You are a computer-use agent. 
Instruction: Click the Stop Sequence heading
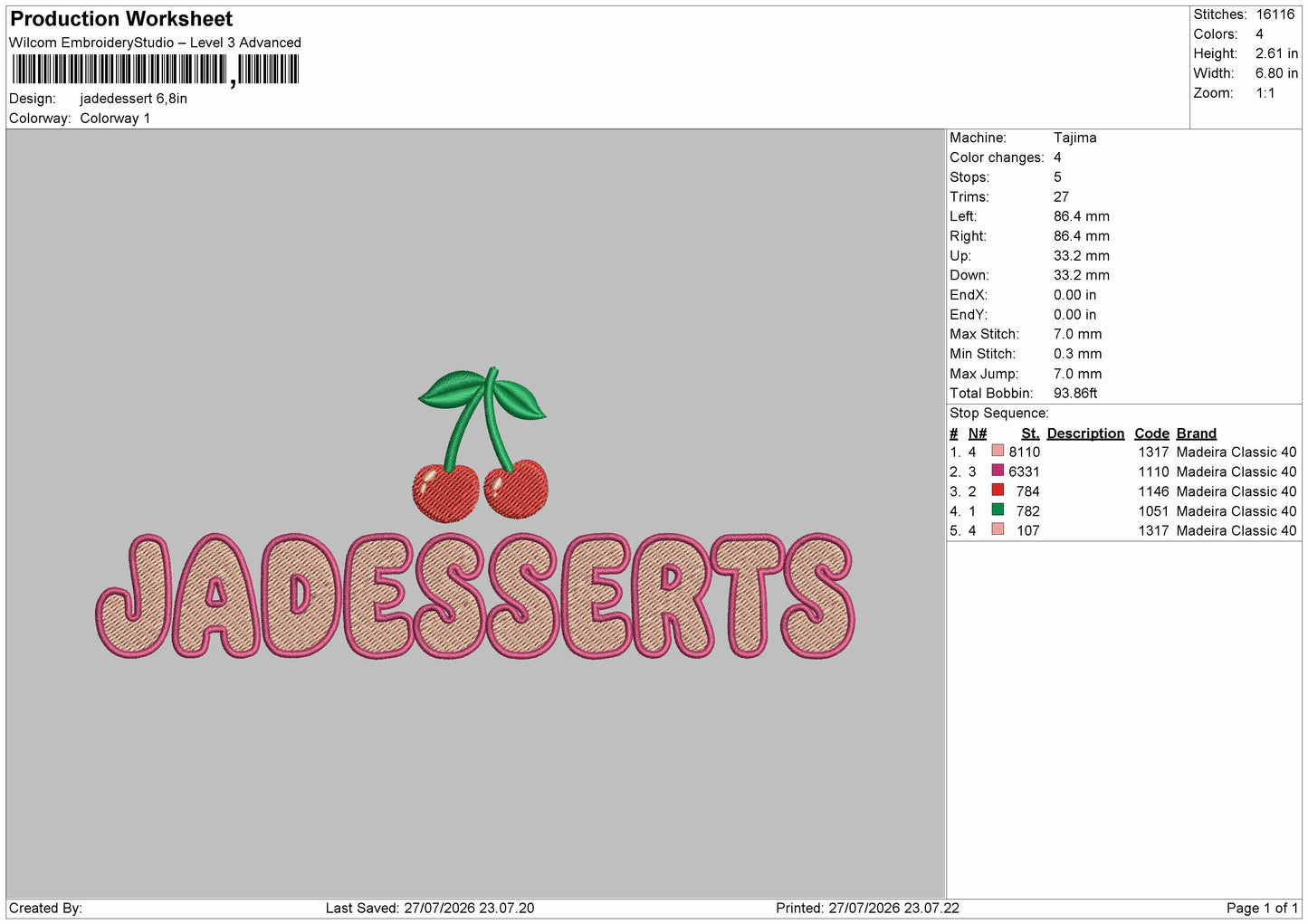999,414
